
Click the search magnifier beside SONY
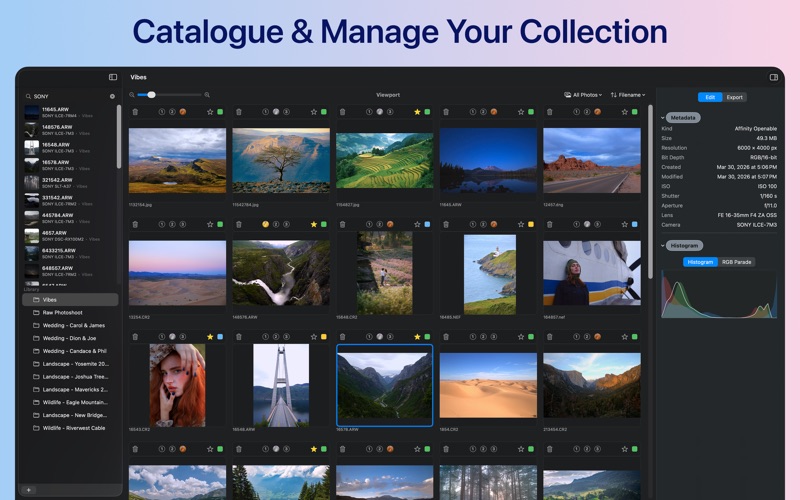click(29, 96)
